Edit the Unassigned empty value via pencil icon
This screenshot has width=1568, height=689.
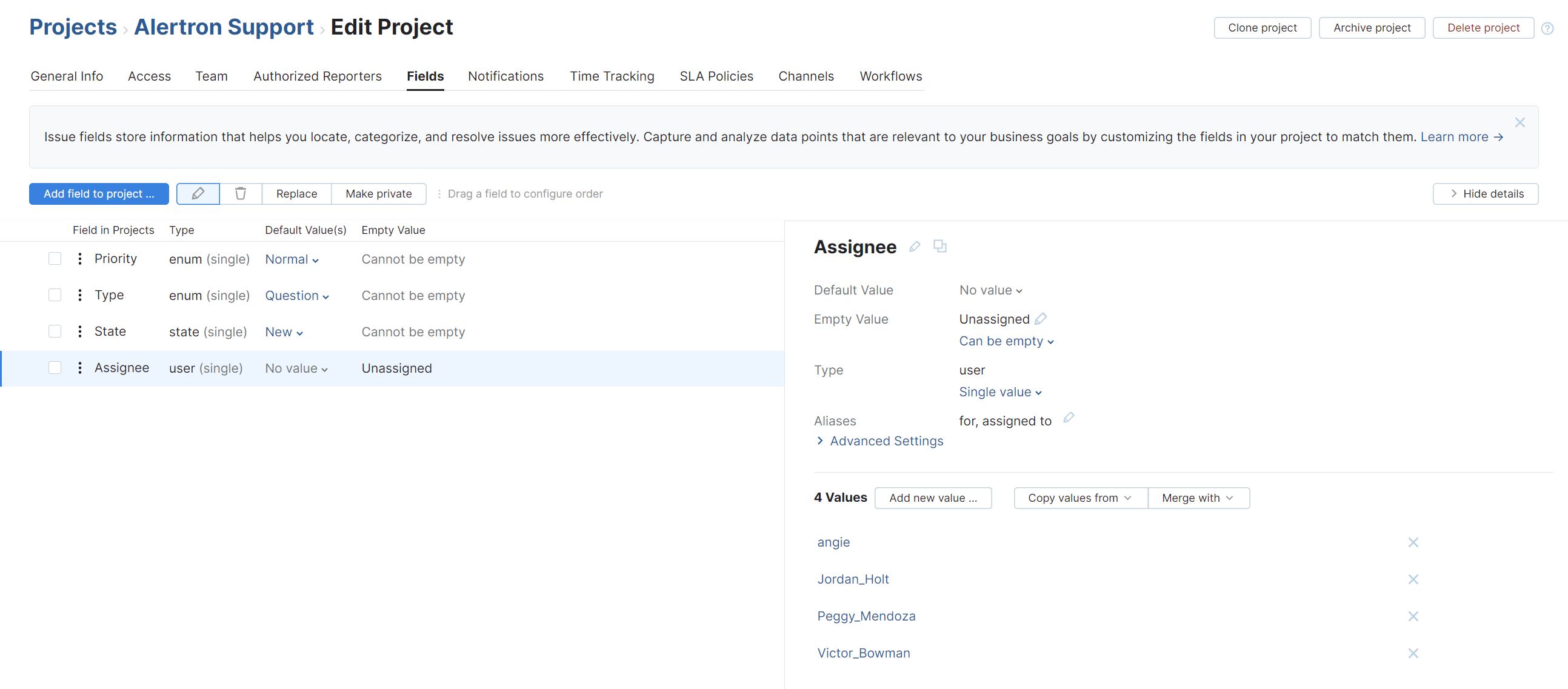(x=1041, y=318)
